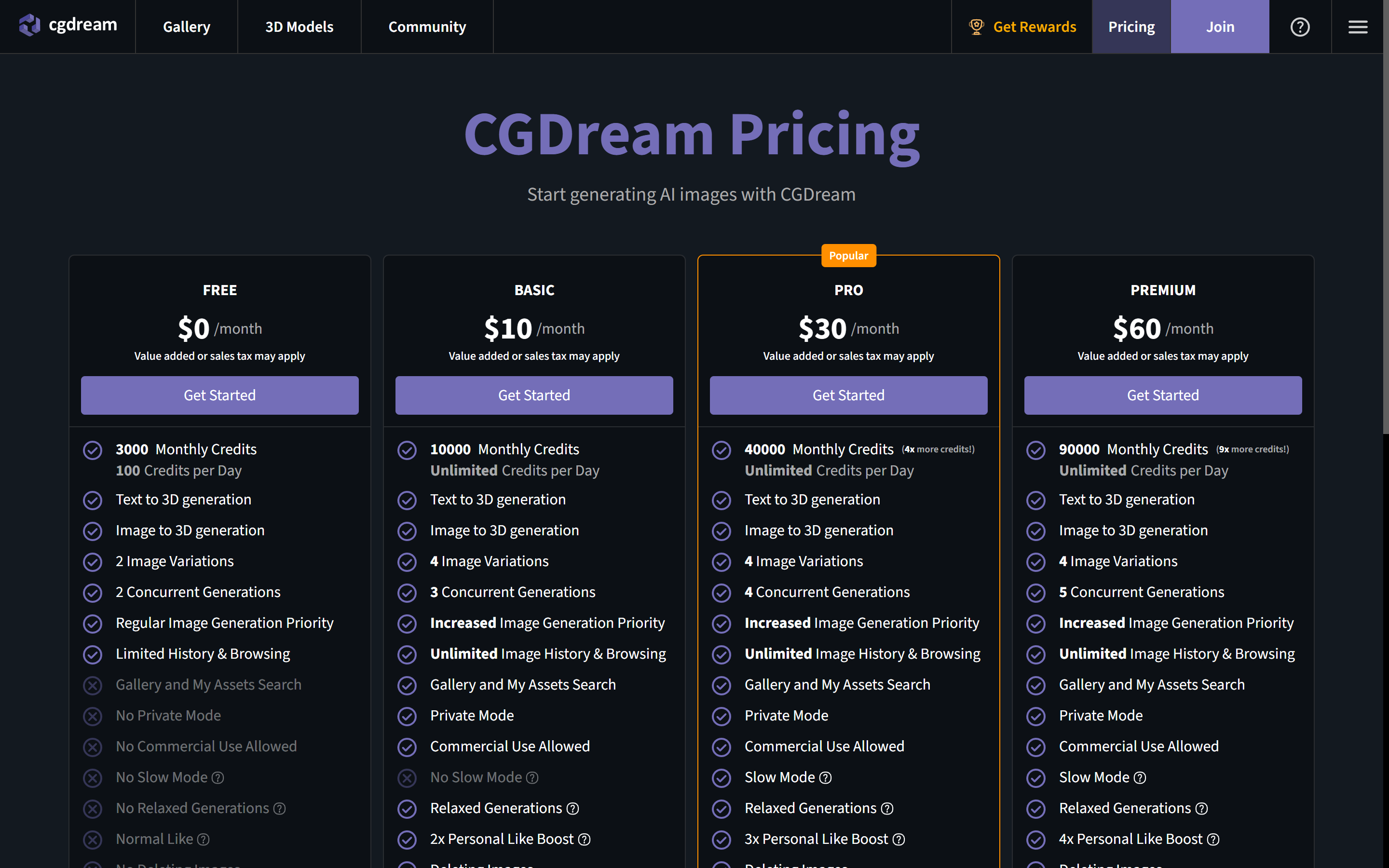Click check icon beside 3000 Monthly Credits
The height and width of the screenshot is (868, 1389).
[93, 450]
